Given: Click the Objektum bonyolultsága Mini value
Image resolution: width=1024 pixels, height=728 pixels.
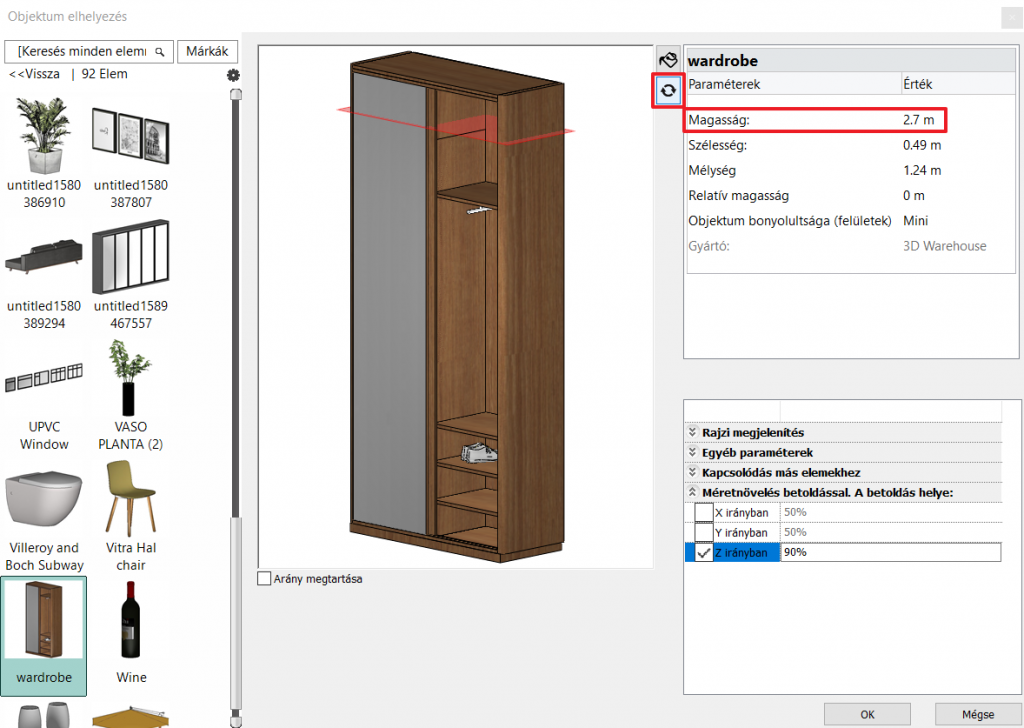Looking at the screenshot, I should [x=915, y=221].
